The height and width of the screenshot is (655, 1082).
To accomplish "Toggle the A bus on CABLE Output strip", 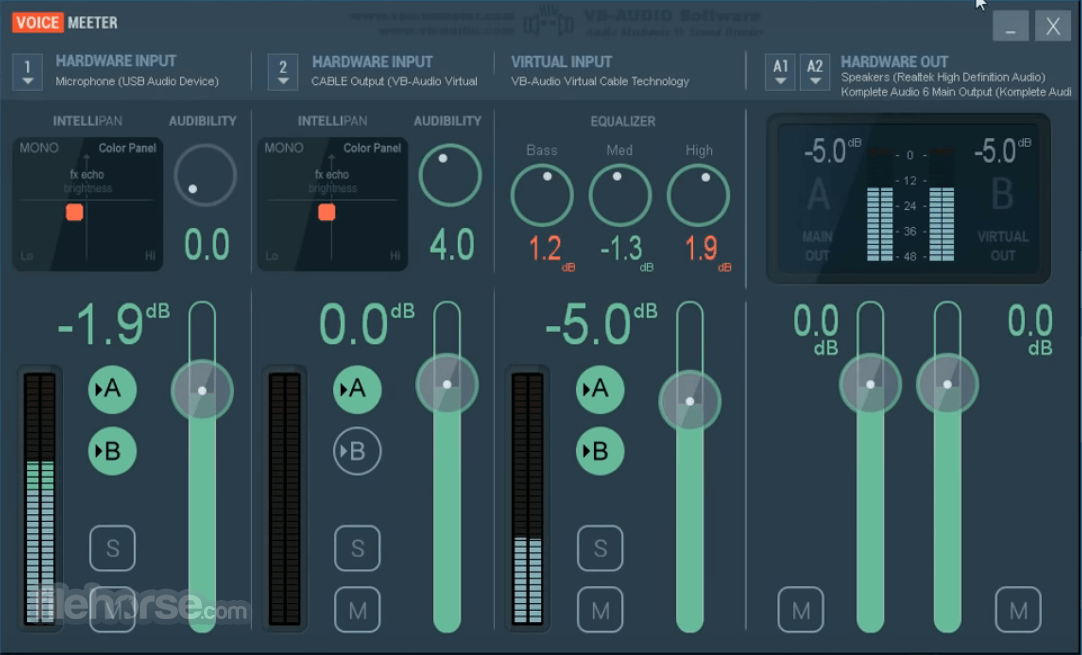I will tap(357, 390).
